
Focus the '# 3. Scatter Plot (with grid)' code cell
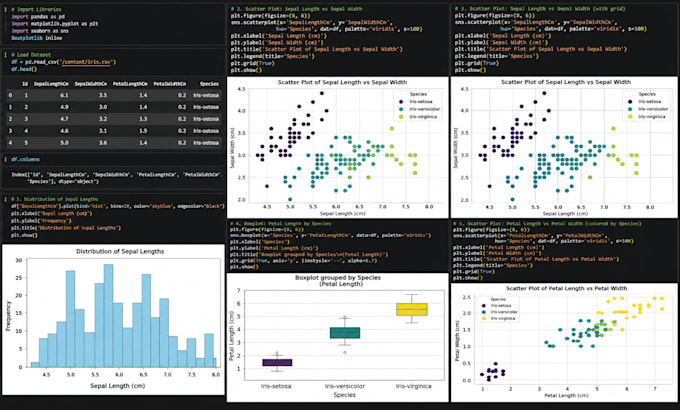point(564,39)
